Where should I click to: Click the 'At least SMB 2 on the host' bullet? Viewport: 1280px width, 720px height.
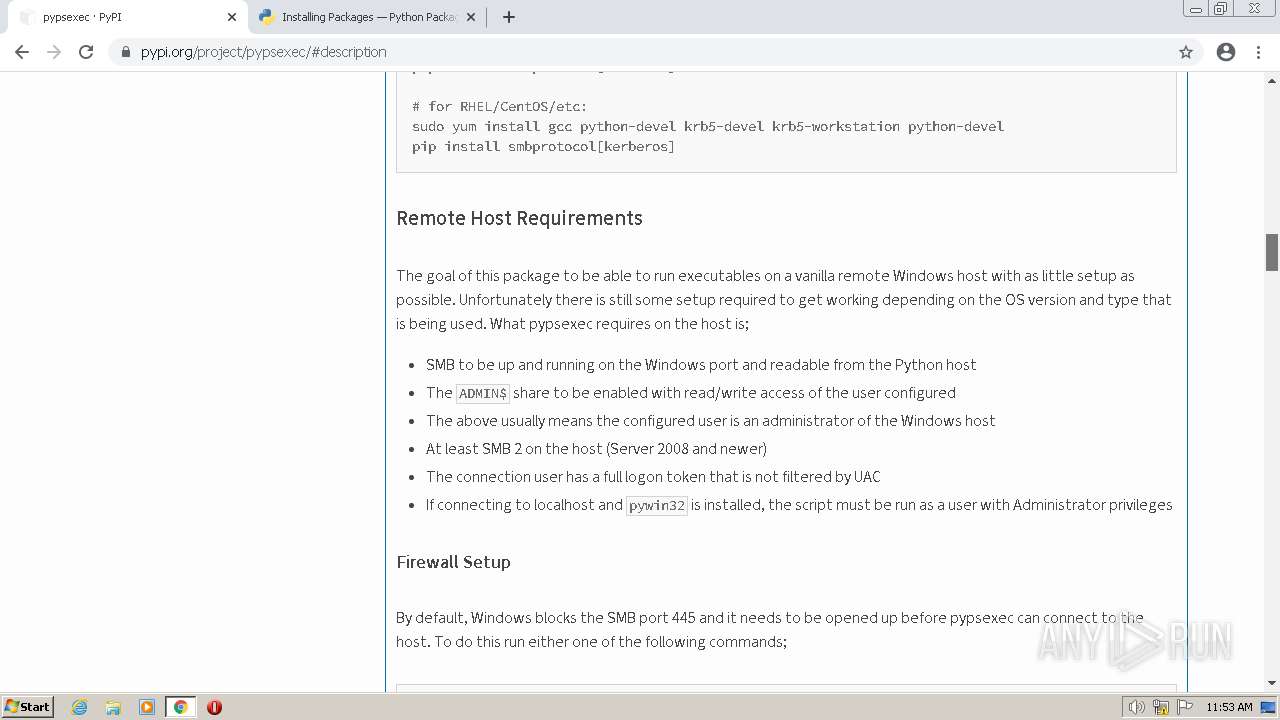click(596, 449)
